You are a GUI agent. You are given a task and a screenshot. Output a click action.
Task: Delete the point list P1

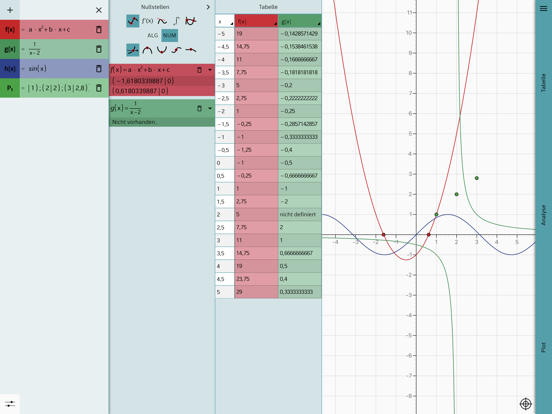99,88
